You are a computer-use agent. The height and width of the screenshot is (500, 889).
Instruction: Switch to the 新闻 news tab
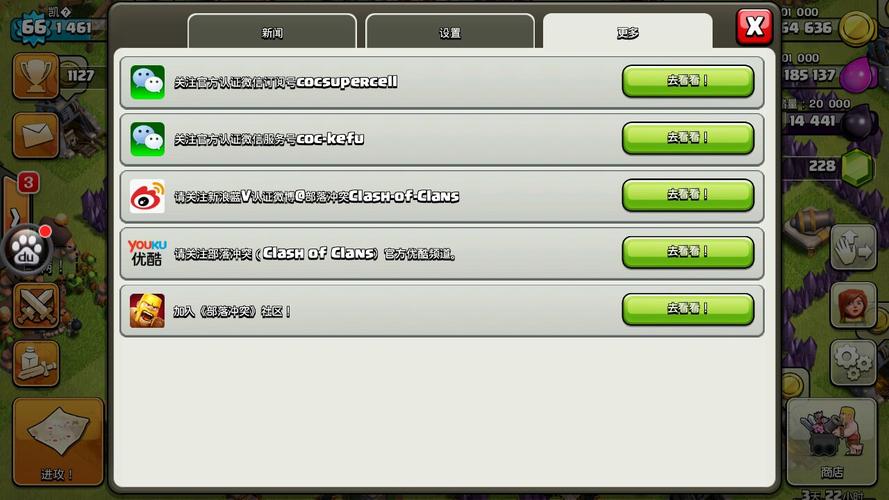[x=272, y=32]
